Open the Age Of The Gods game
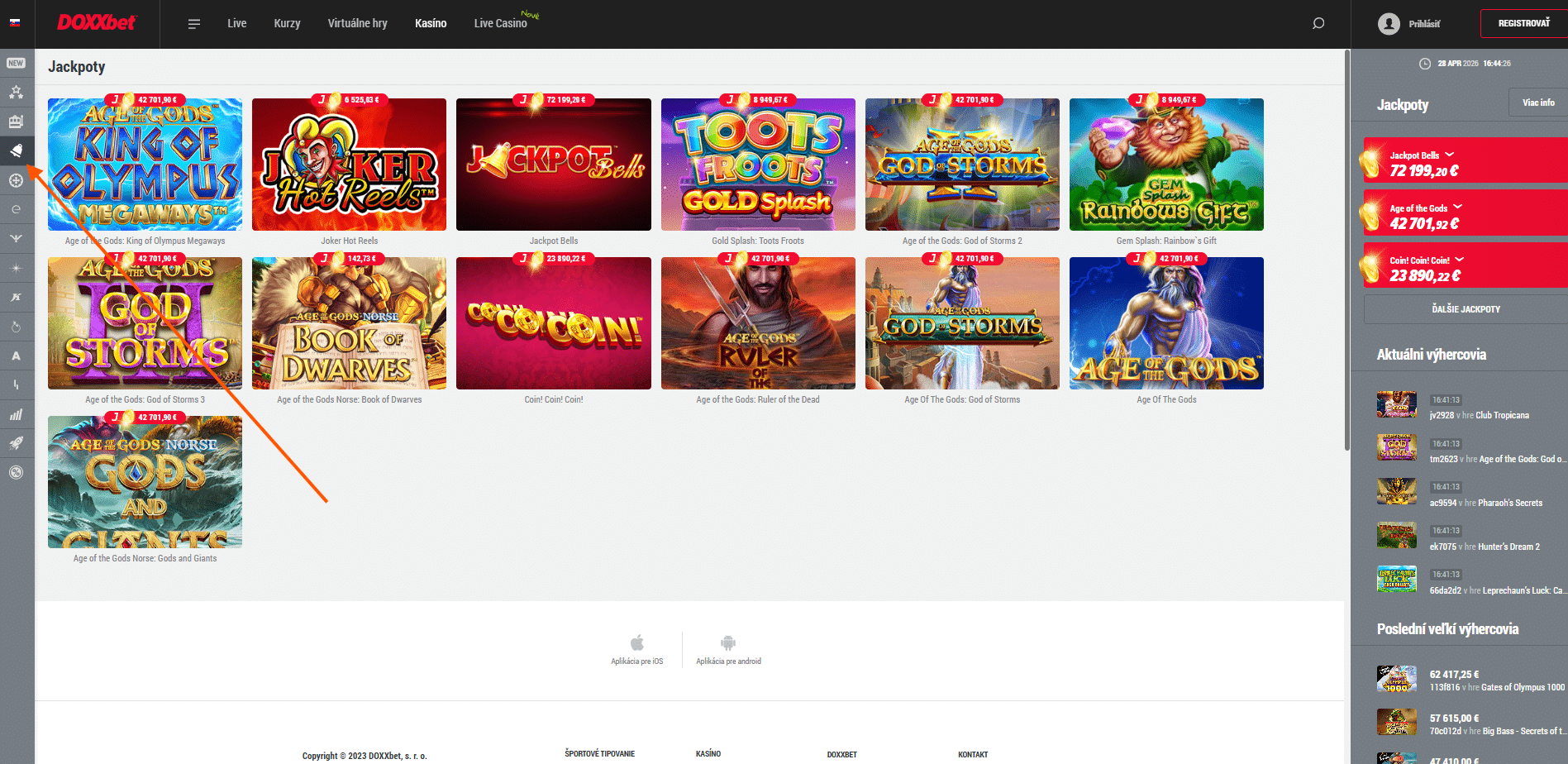Viewport: 1568px width, 764px height. tap(1166, 323)
